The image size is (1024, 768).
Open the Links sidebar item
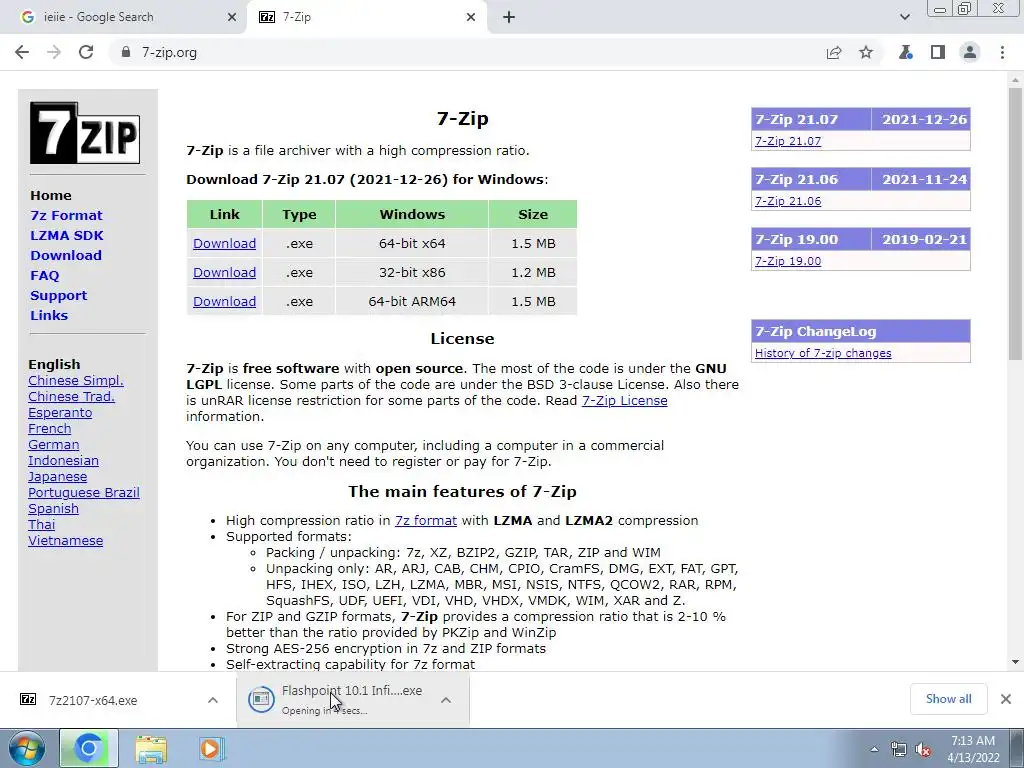[49, 315]
